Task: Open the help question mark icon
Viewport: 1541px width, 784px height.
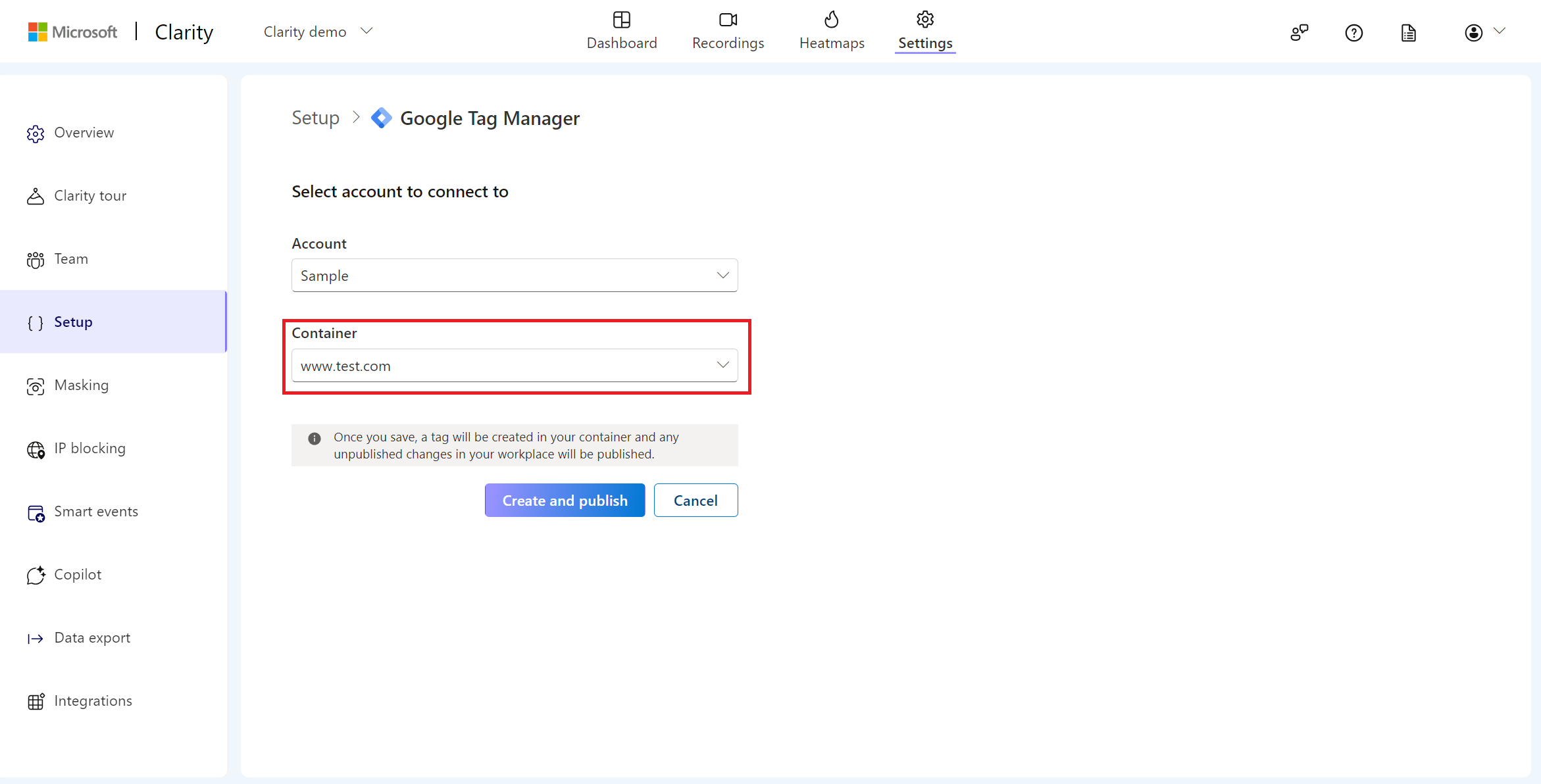Action: [1353, 32]
